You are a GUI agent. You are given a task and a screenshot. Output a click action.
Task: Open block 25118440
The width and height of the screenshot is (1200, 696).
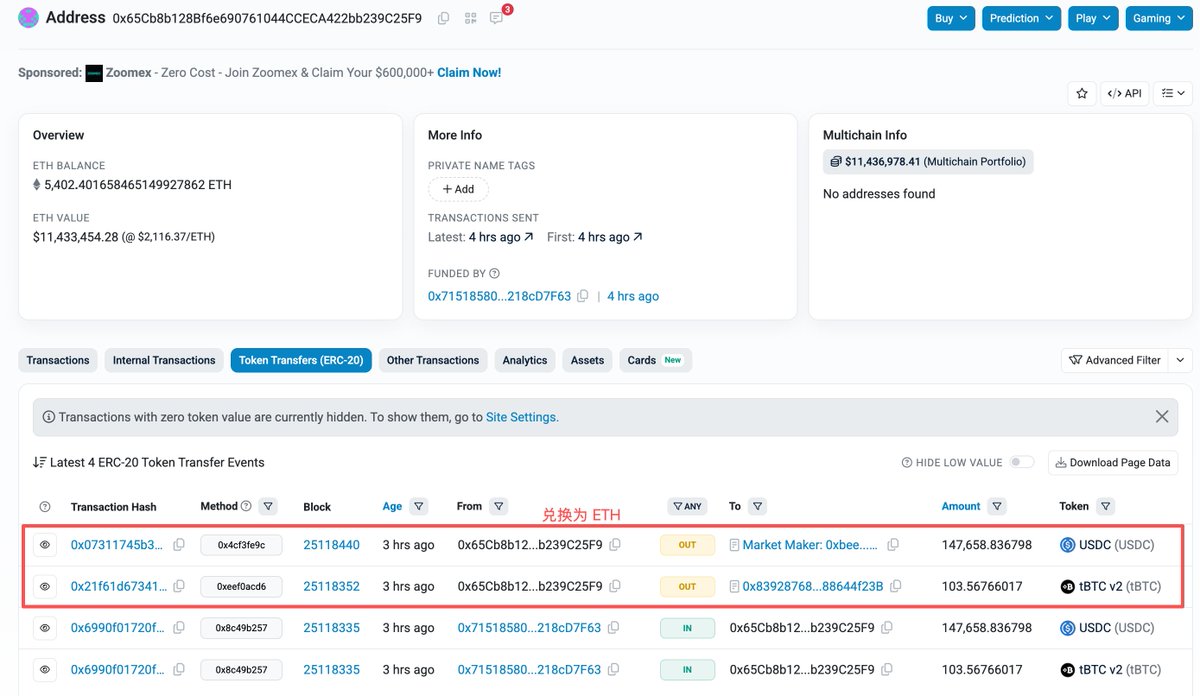tap(331, 545)
